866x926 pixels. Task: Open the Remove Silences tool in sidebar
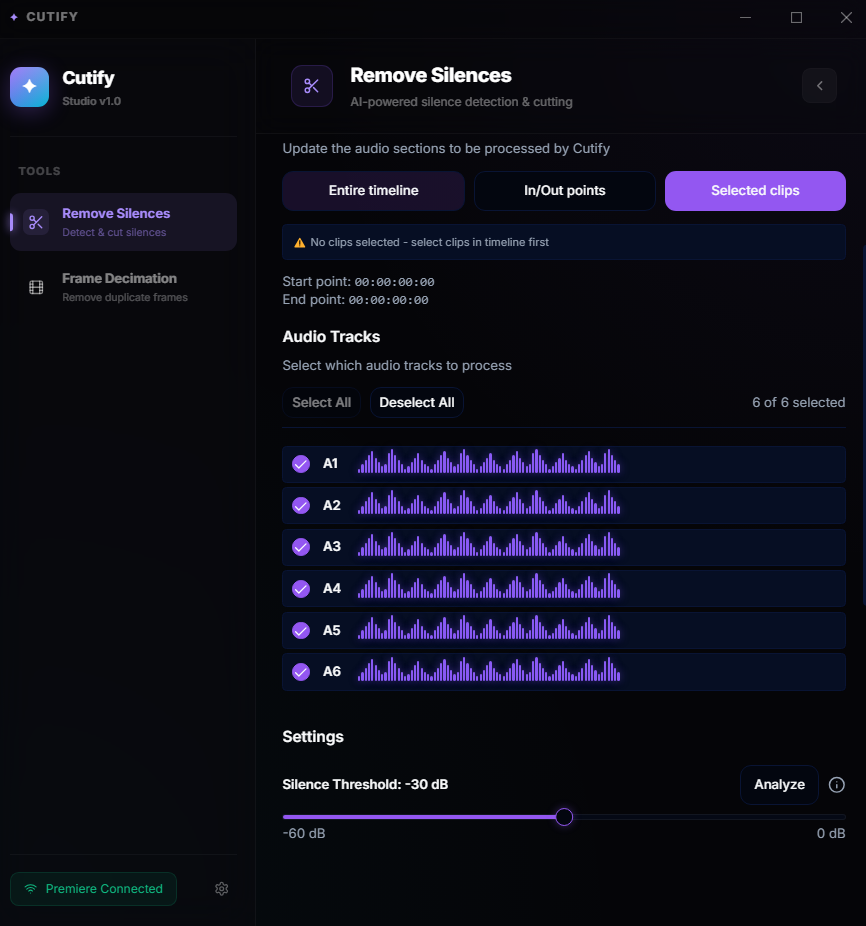pos(123,222)
